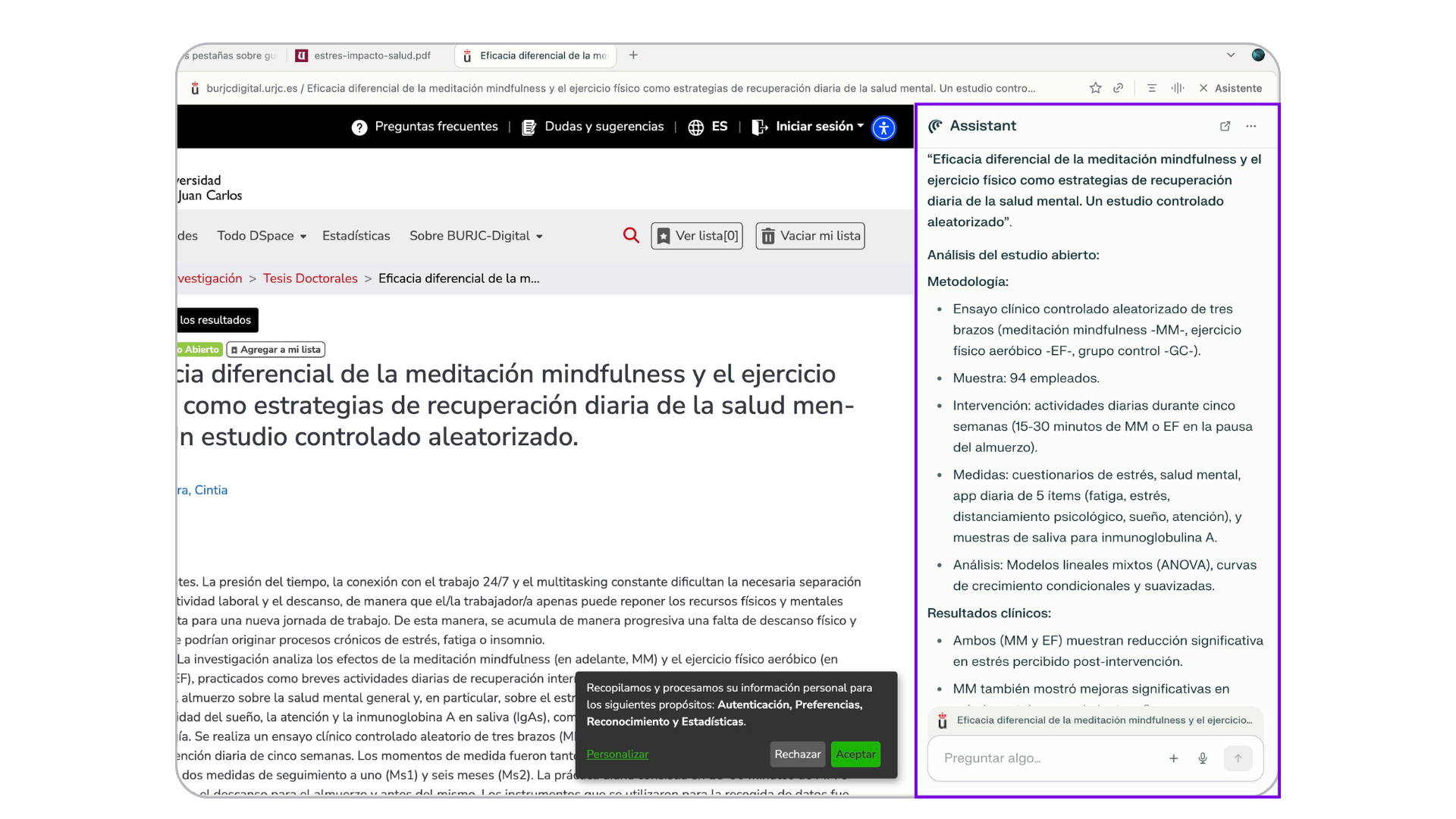1456x819 pixels.
Task: Click the plus attach icon in assistant
Action: point(1173,758)
